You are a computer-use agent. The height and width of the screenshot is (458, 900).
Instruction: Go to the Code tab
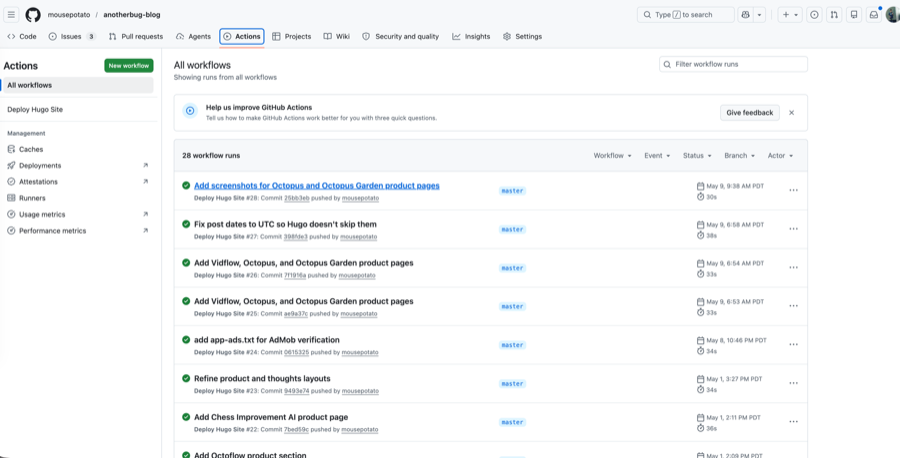pos(22,36)
